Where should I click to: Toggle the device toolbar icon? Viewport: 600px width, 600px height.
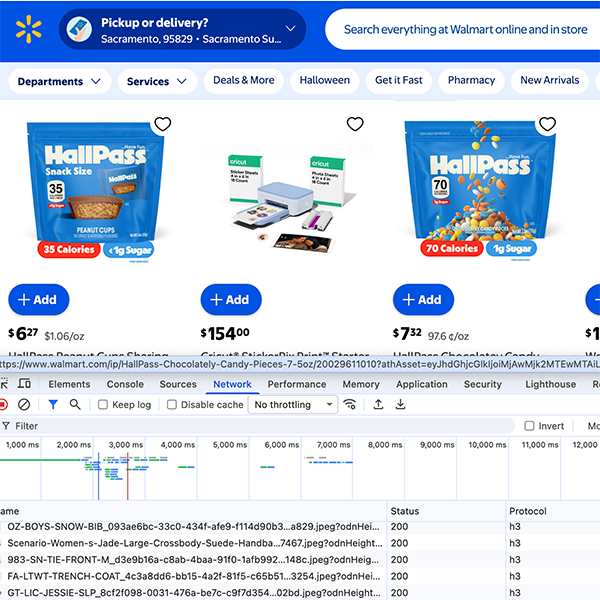tap(24, 383)
